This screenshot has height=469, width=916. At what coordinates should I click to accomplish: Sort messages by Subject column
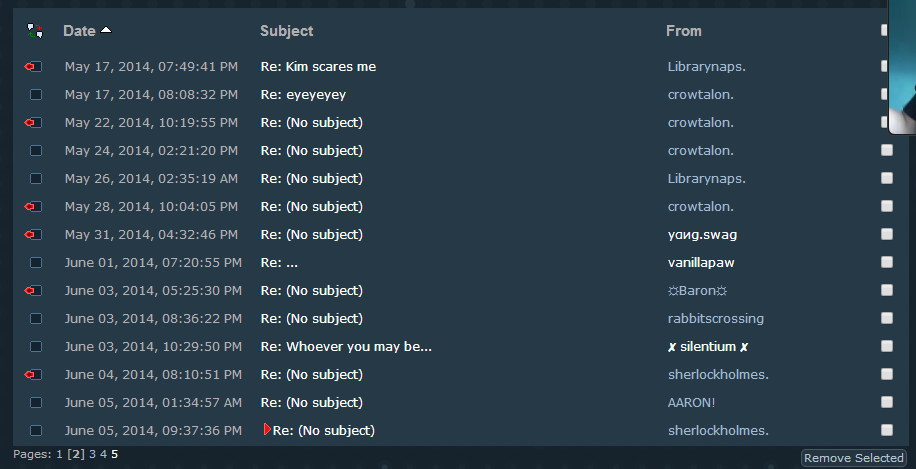coord(286,31)
